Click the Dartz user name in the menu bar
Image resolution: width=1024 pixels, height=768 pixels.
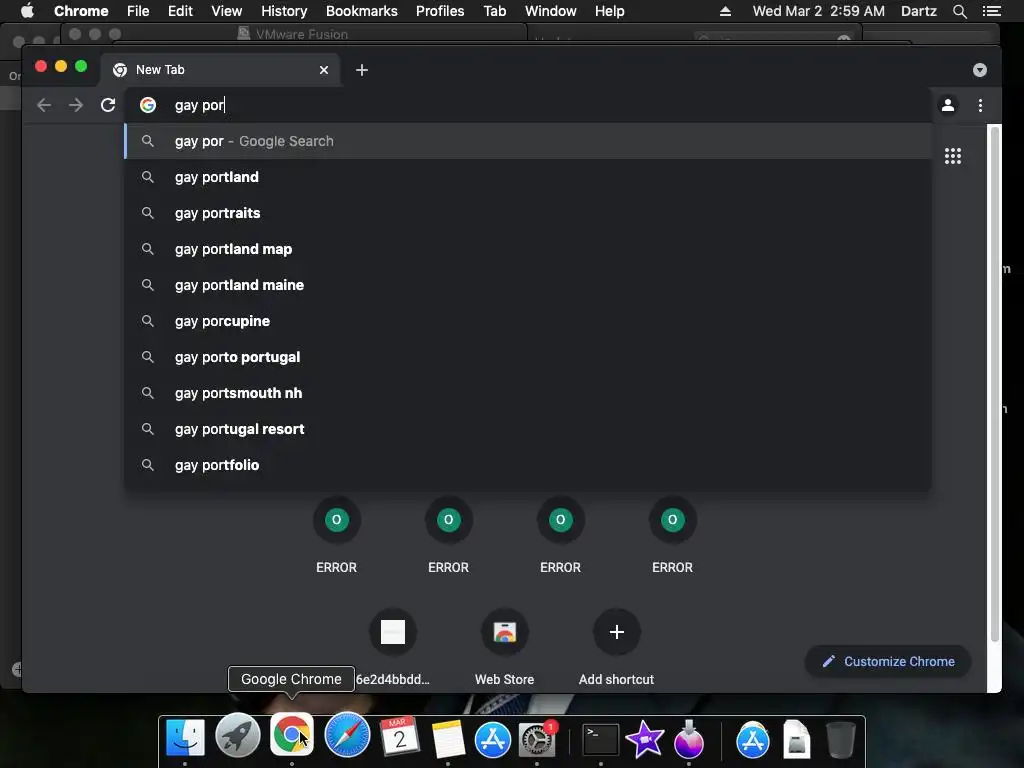click(x=918, y=11)
